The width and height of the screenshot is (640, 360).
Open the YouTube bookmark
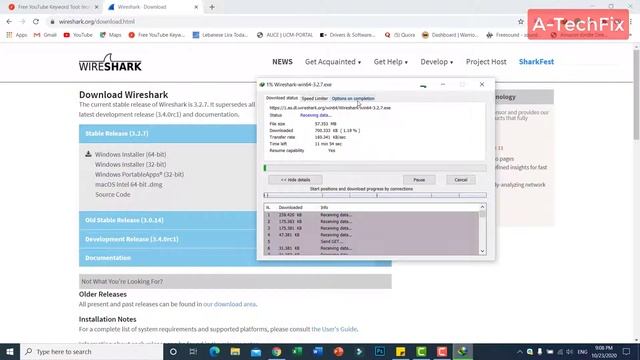(78, 35)
